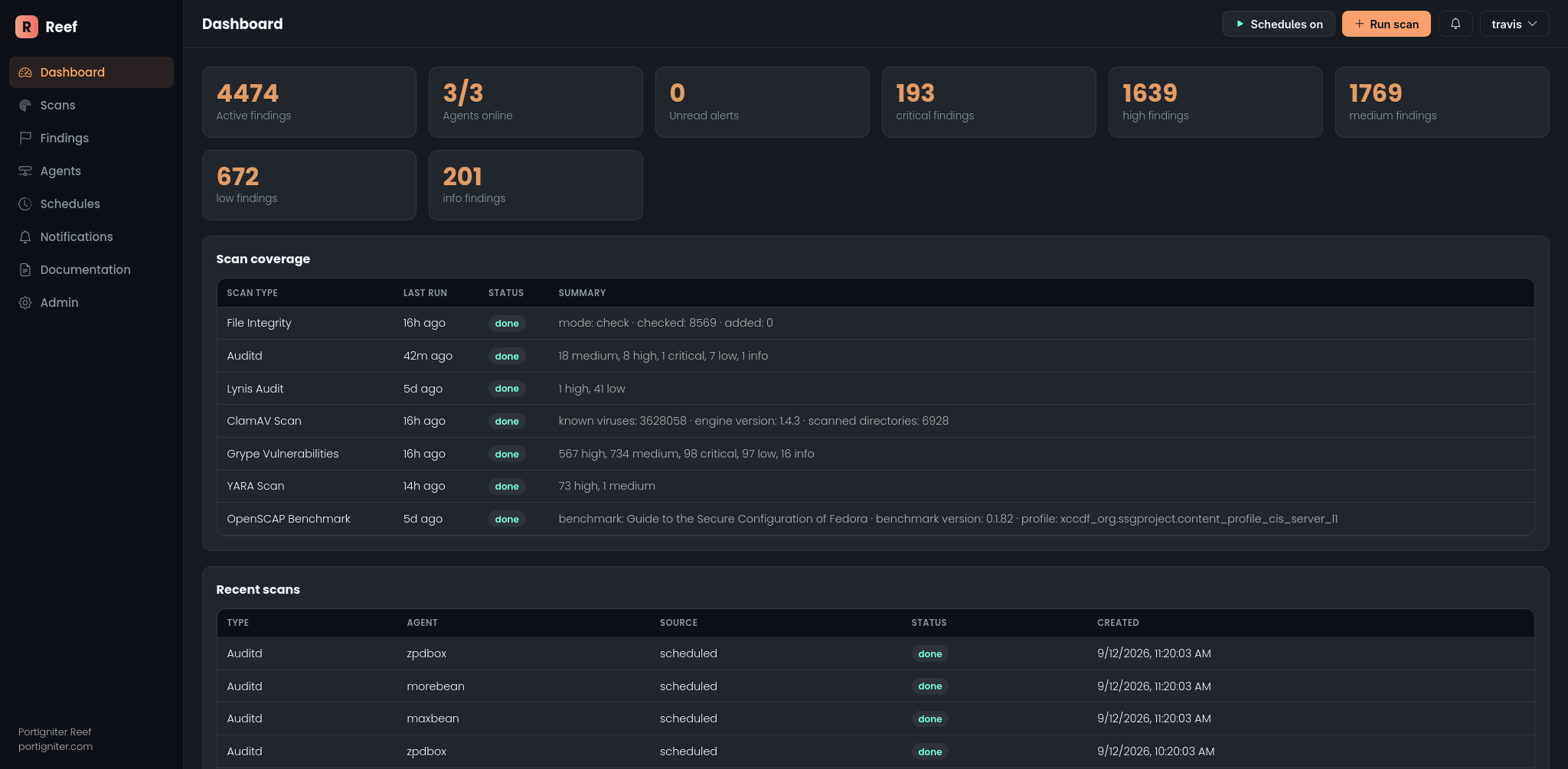
Task: Open alerts with the top bar bell icon
Action: pos(1455,24)
